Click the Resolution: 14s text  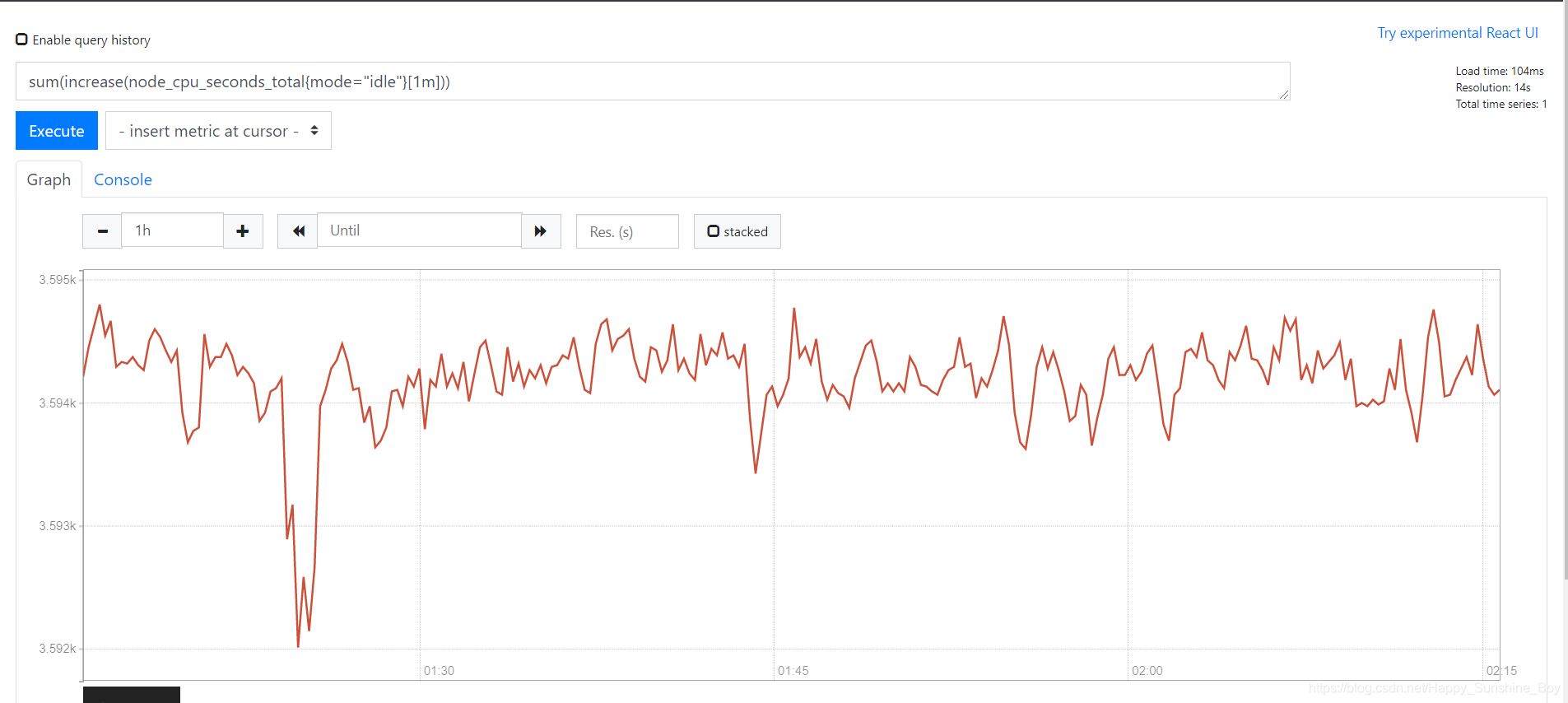pos(1492,87)
